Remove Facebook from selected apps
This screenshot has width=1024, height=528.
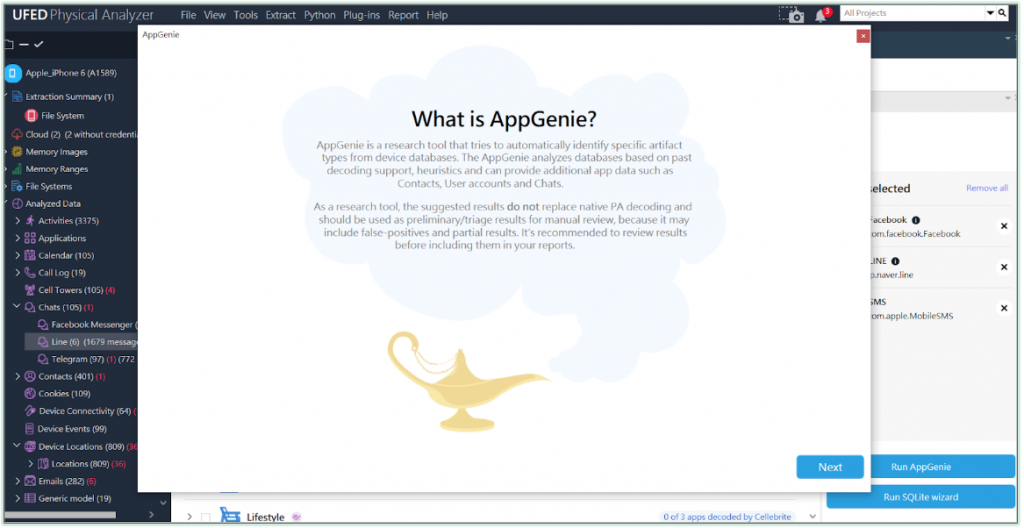click(x=1004, y=226)
